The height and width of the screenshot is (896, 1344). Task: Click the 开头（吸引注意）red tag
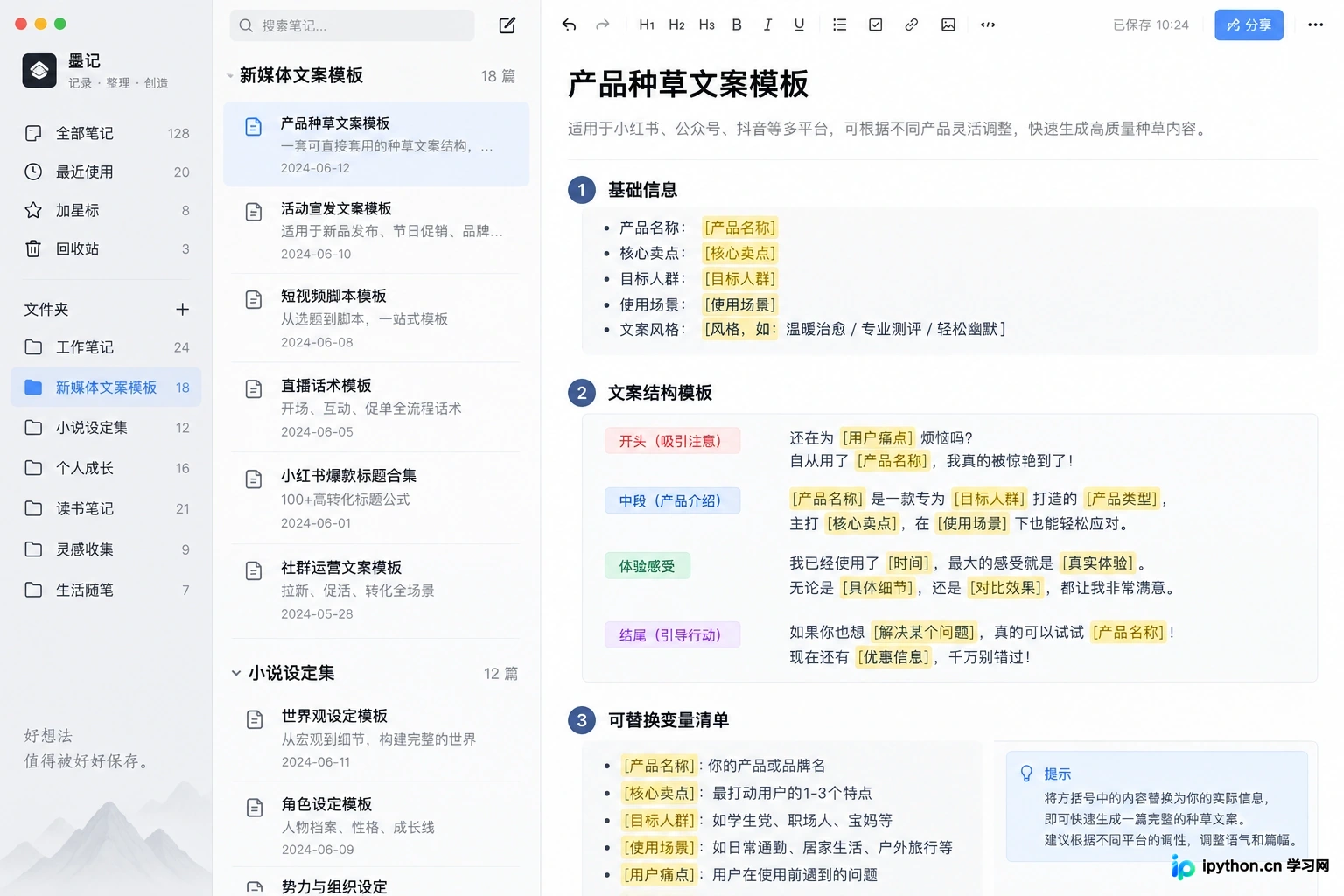tap(672, 441)
